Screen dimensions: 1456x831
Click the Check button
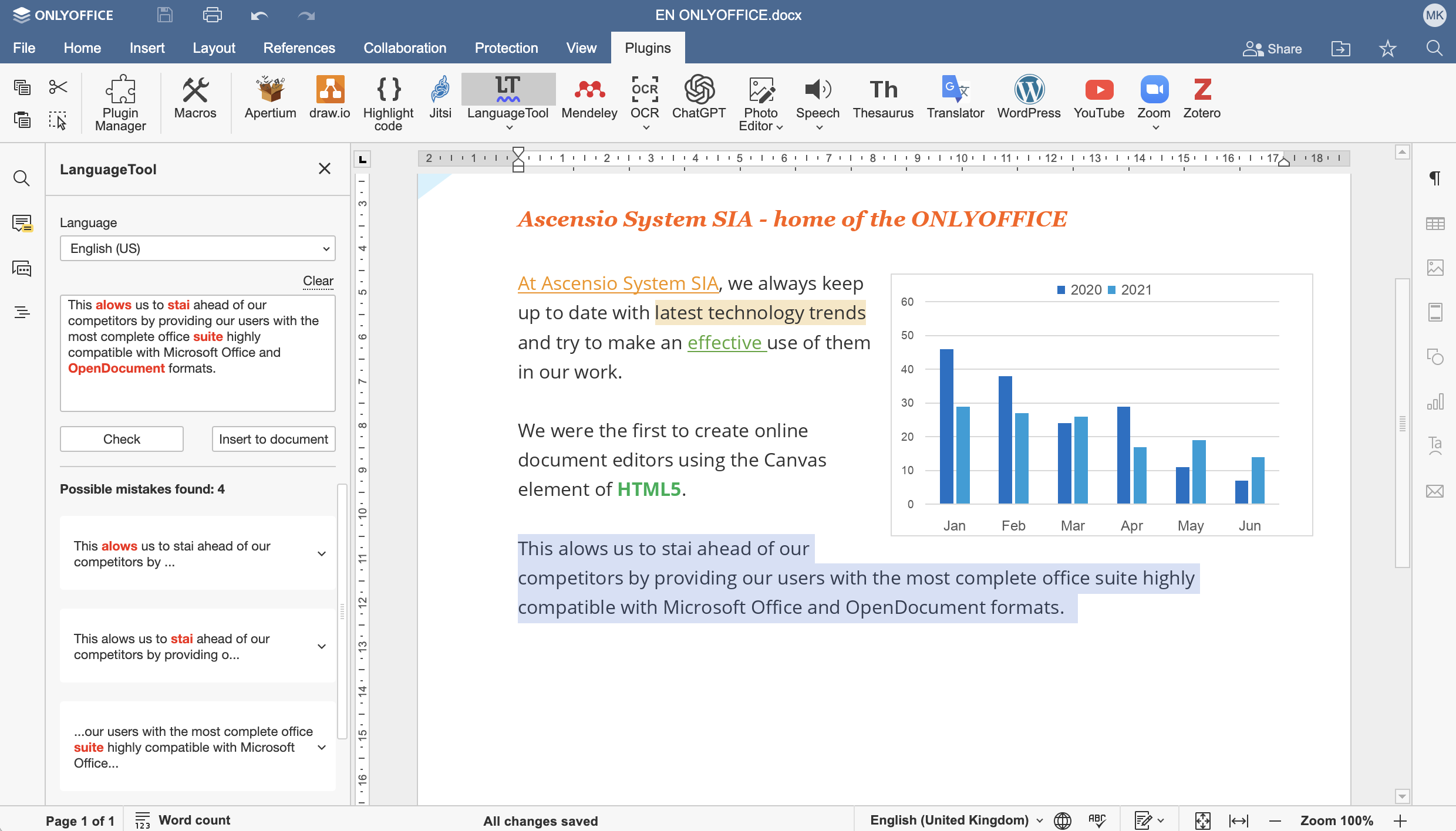tap(122, 439)
